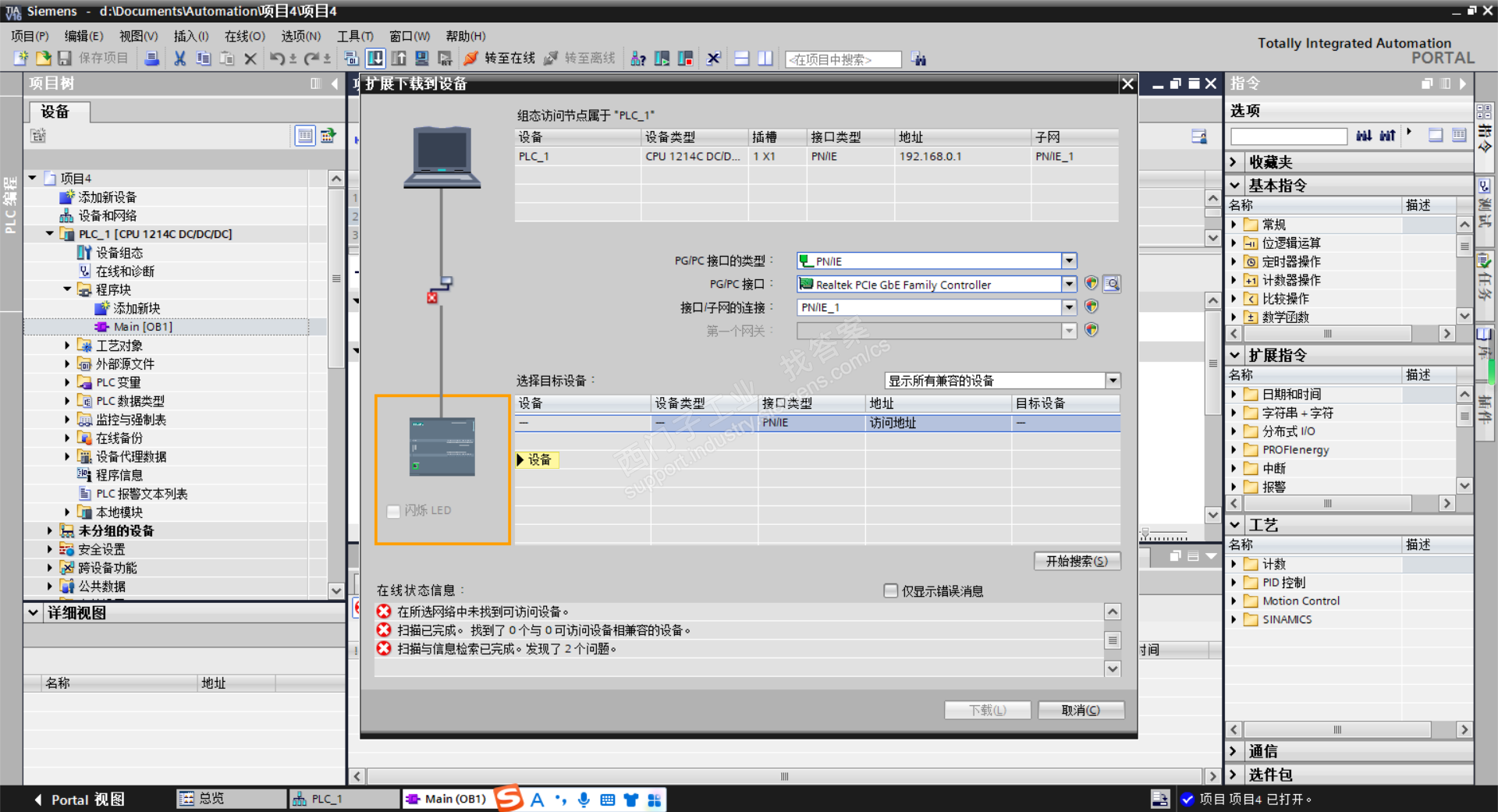Click the instruction search field under 选项
This screenshot has height=812, width=1498.
(1288, 137)
